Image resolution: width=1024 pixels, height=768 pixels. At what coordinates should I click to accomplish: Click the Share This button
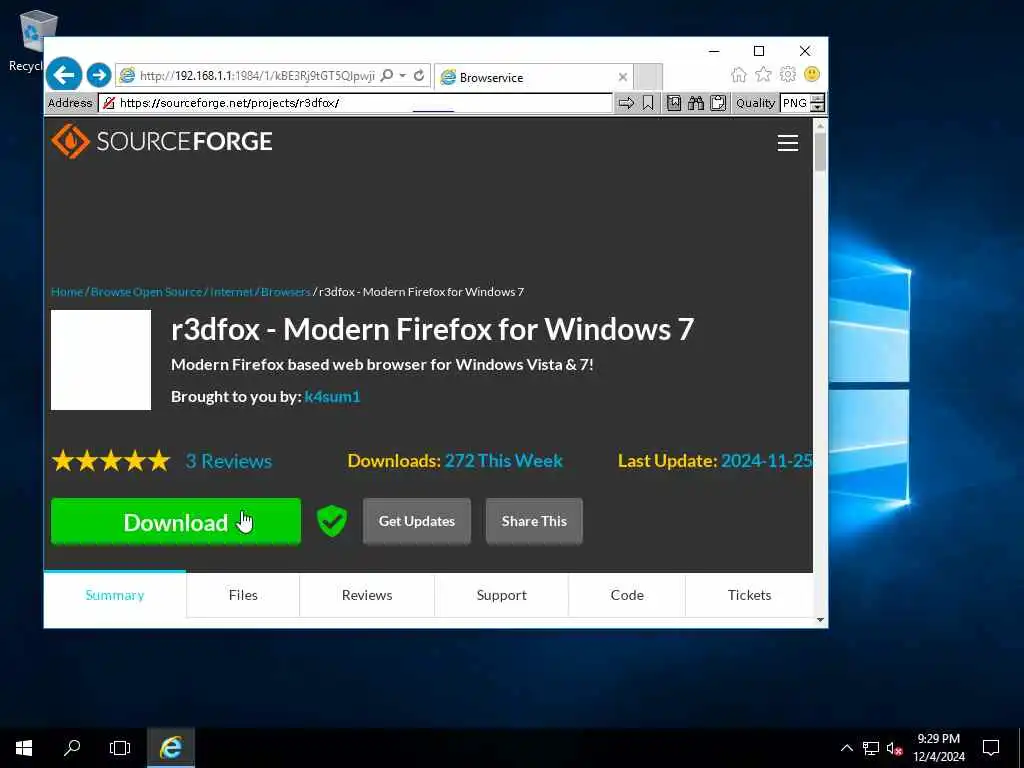[x=534, y=521]
